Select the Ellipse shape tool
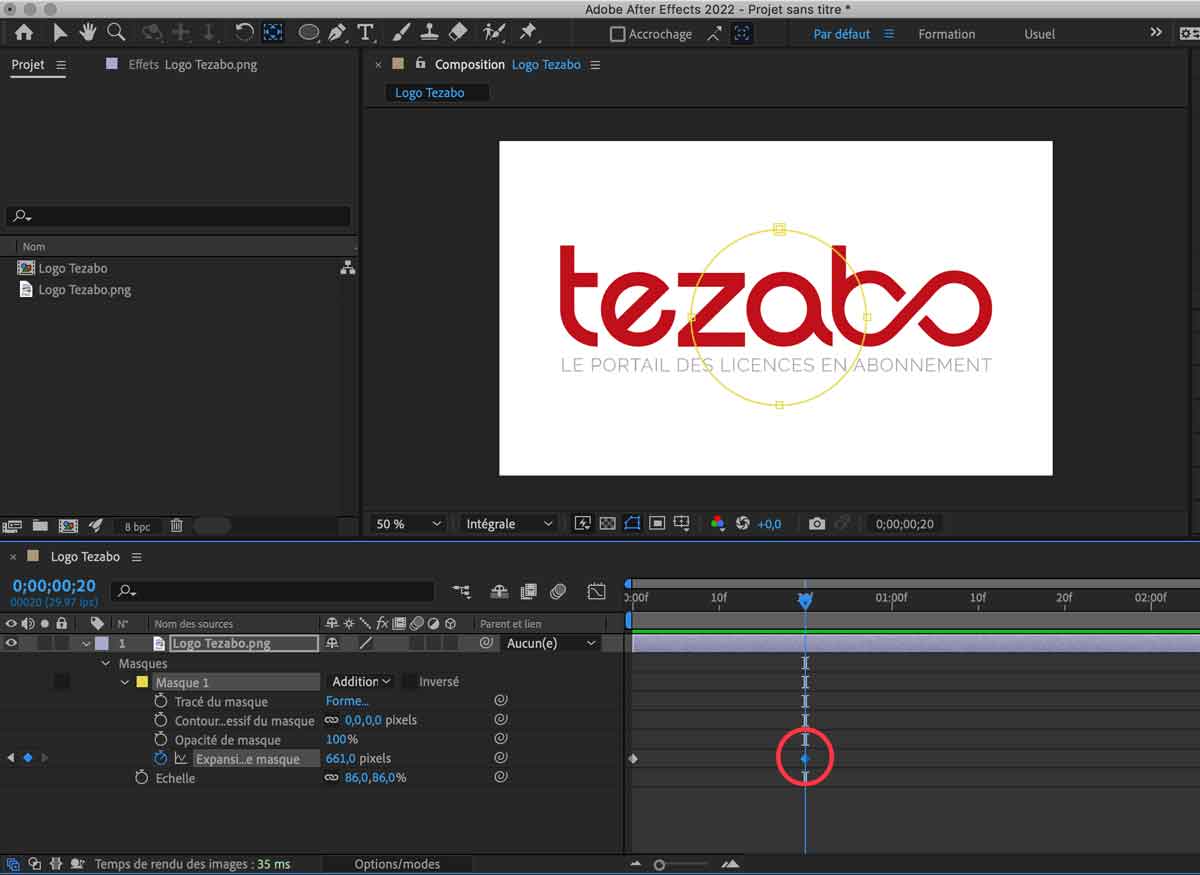The image size is (1200, 875). click(308, 33)
